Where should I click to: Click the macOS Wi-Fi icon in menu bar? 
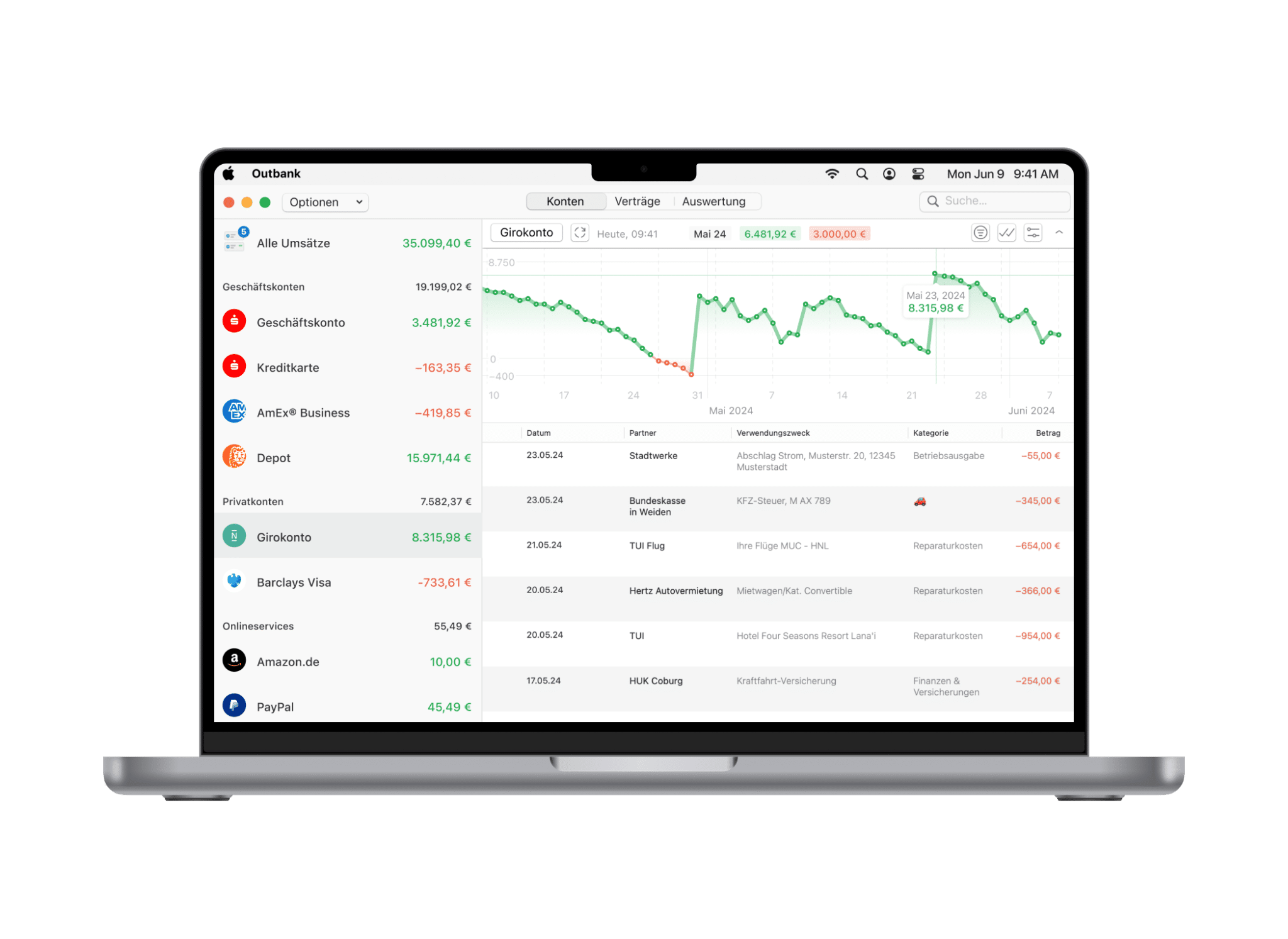pyautogui.click(x=832, y=168)
